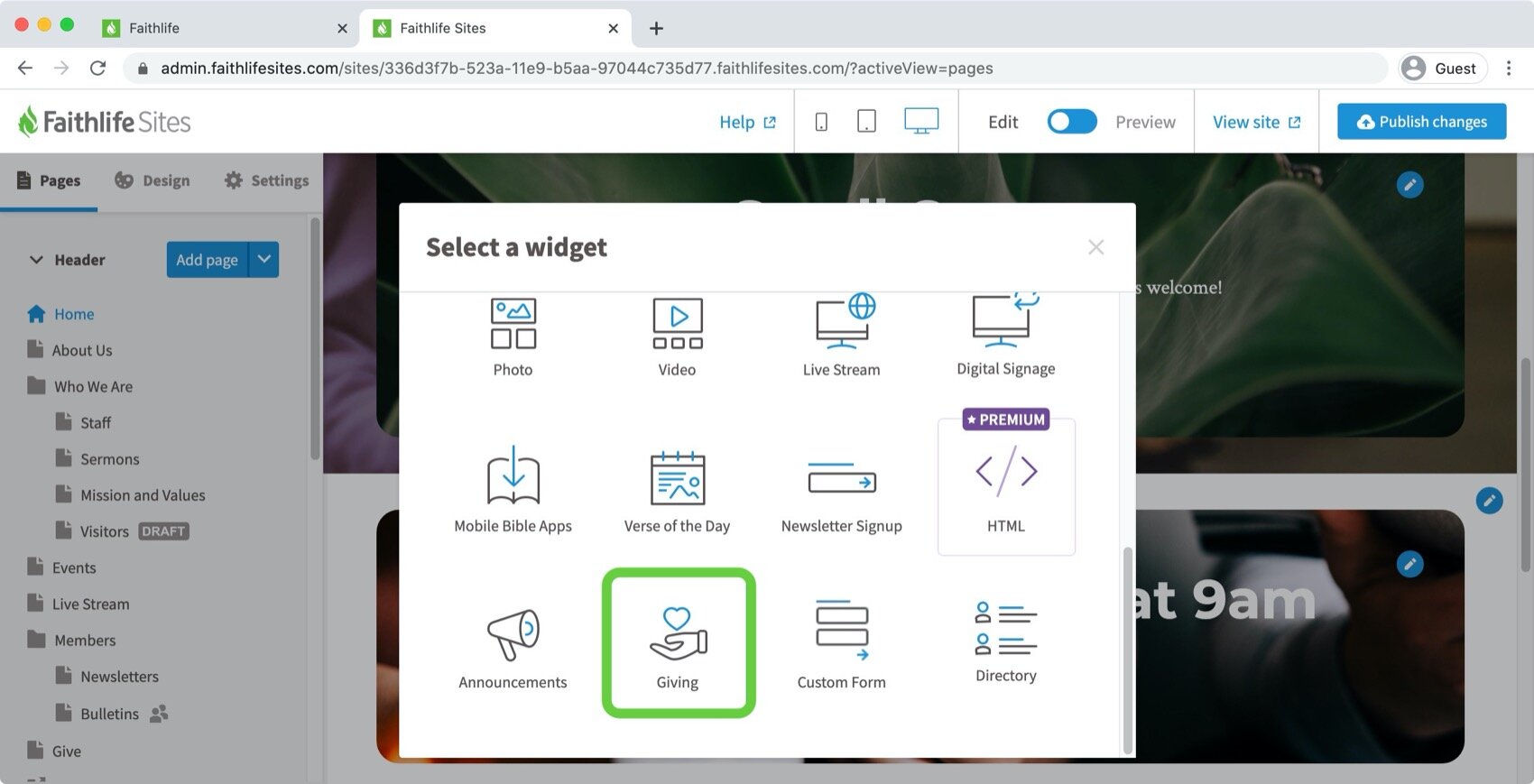Switch to tablet preview icon
Screen dimensions: 1534x784
point(866,122)
